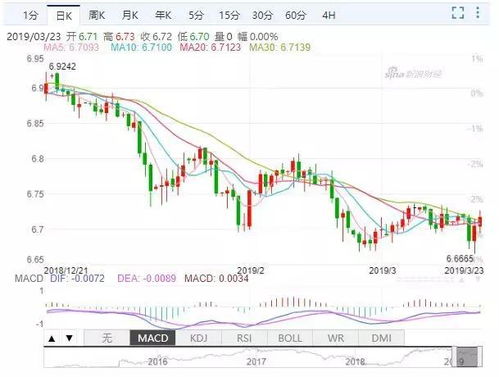Click the 6.85 price axis label
The height and width of the screenshot is (377, 499).
(x=35, y=123)
